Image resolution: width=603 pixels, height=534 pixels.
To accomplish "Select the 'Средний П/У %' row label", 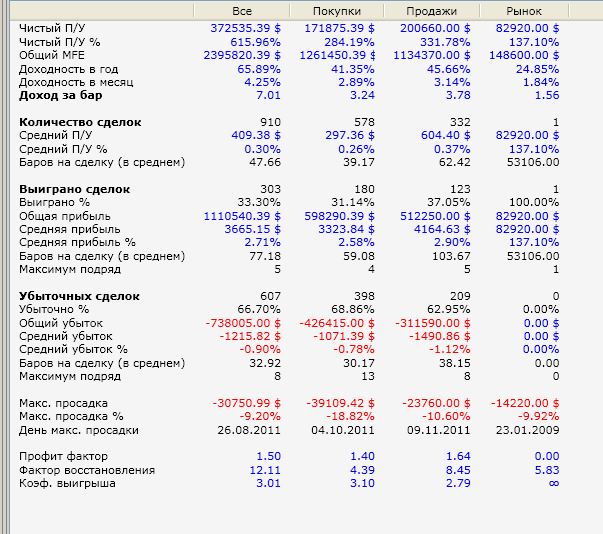I will (63, 149).
